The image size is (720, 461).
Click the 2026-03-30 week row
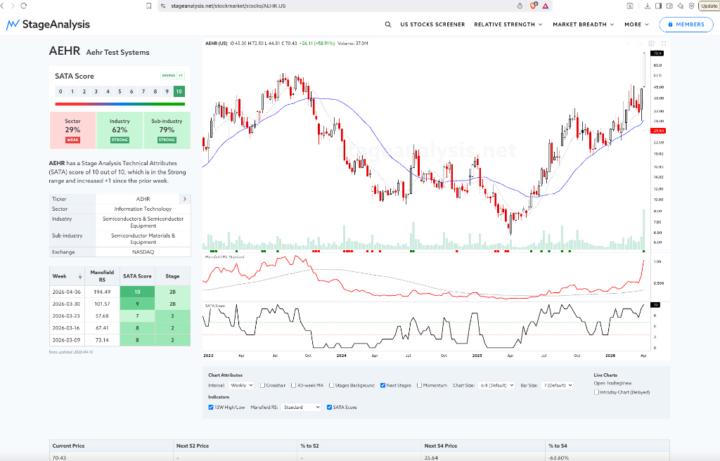click(120, 304)
